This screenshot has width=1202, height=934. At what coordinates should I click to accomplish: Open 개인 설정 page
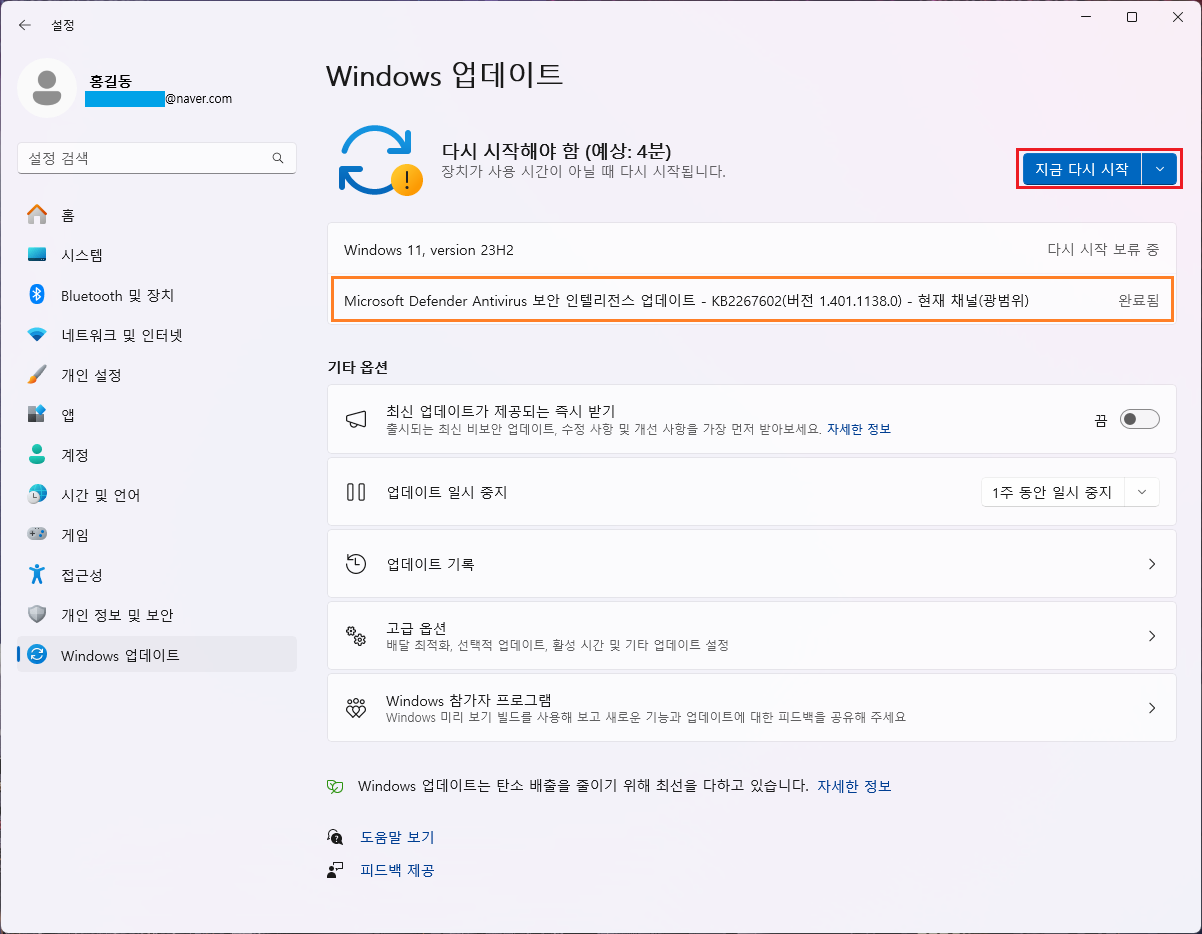157,375
